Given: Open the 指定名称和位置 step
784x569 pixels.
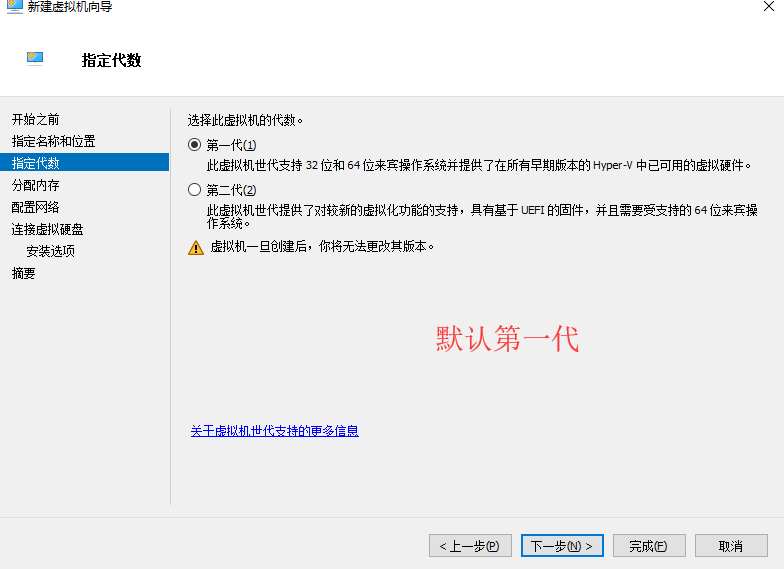Looking at the screenshot, I should (54, 142).
